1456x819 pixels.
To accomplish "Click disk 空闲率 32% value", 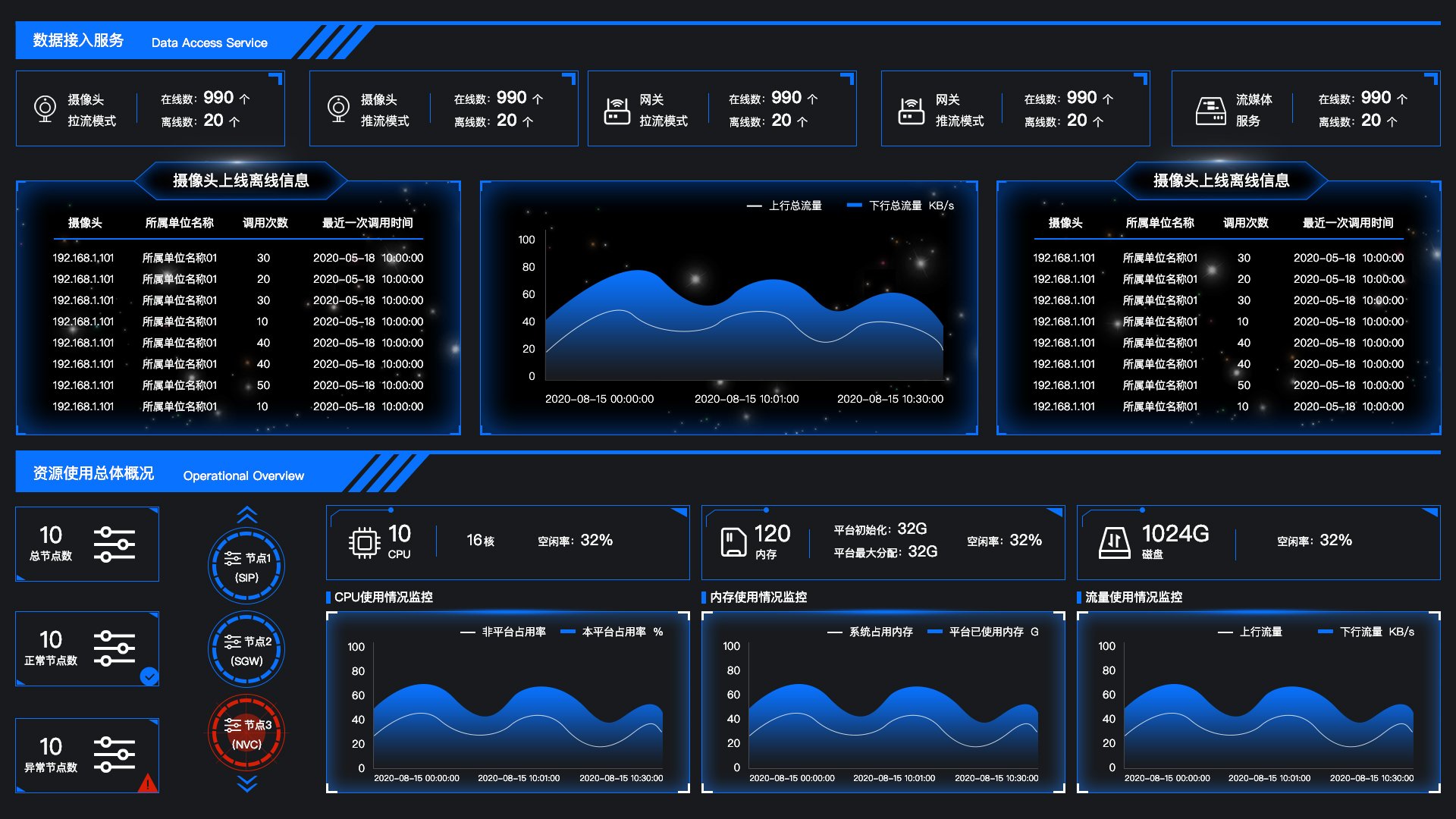I will 1335,540.
